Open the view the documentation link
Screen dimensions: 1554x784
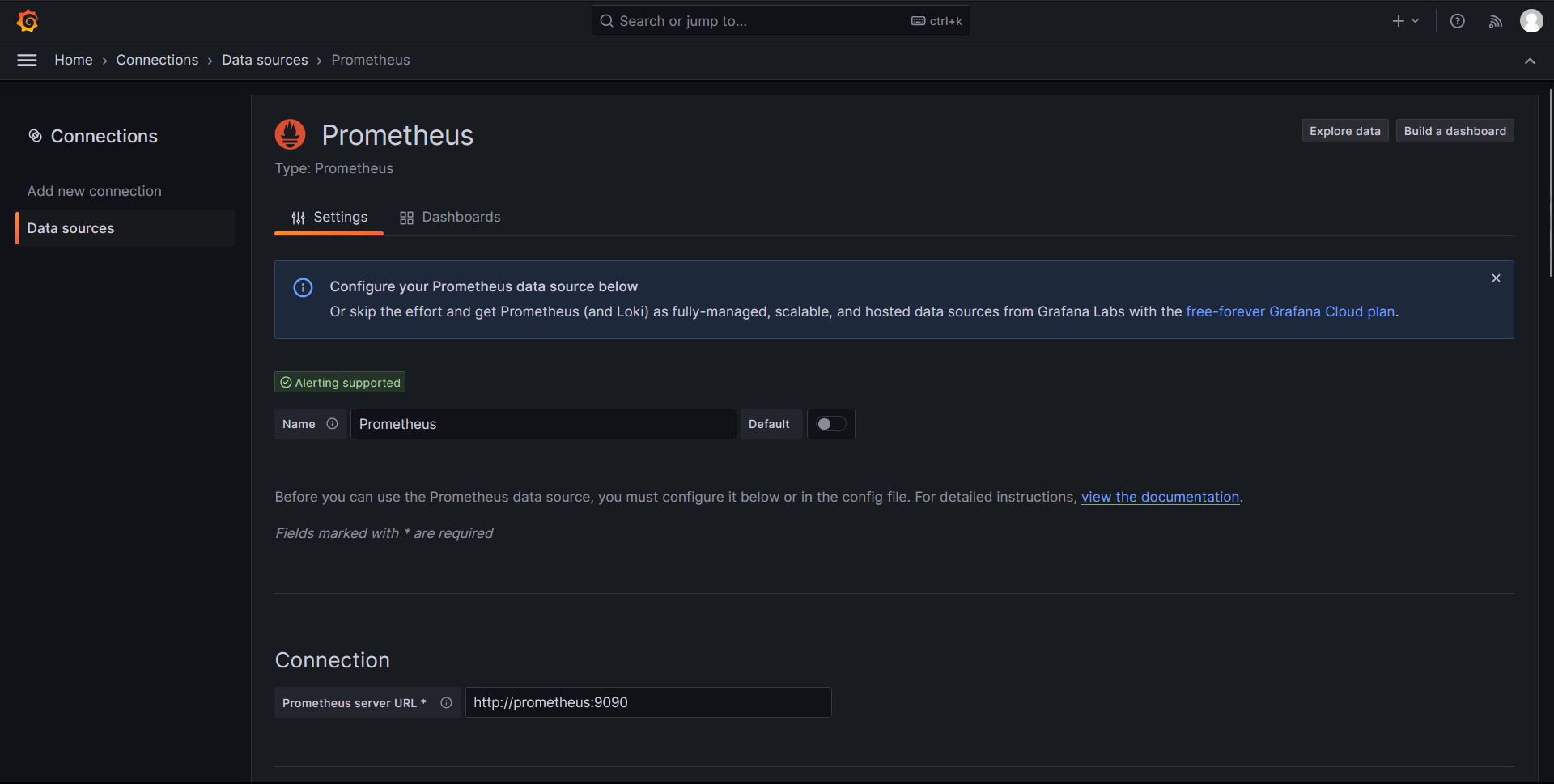coord(1160,497)
